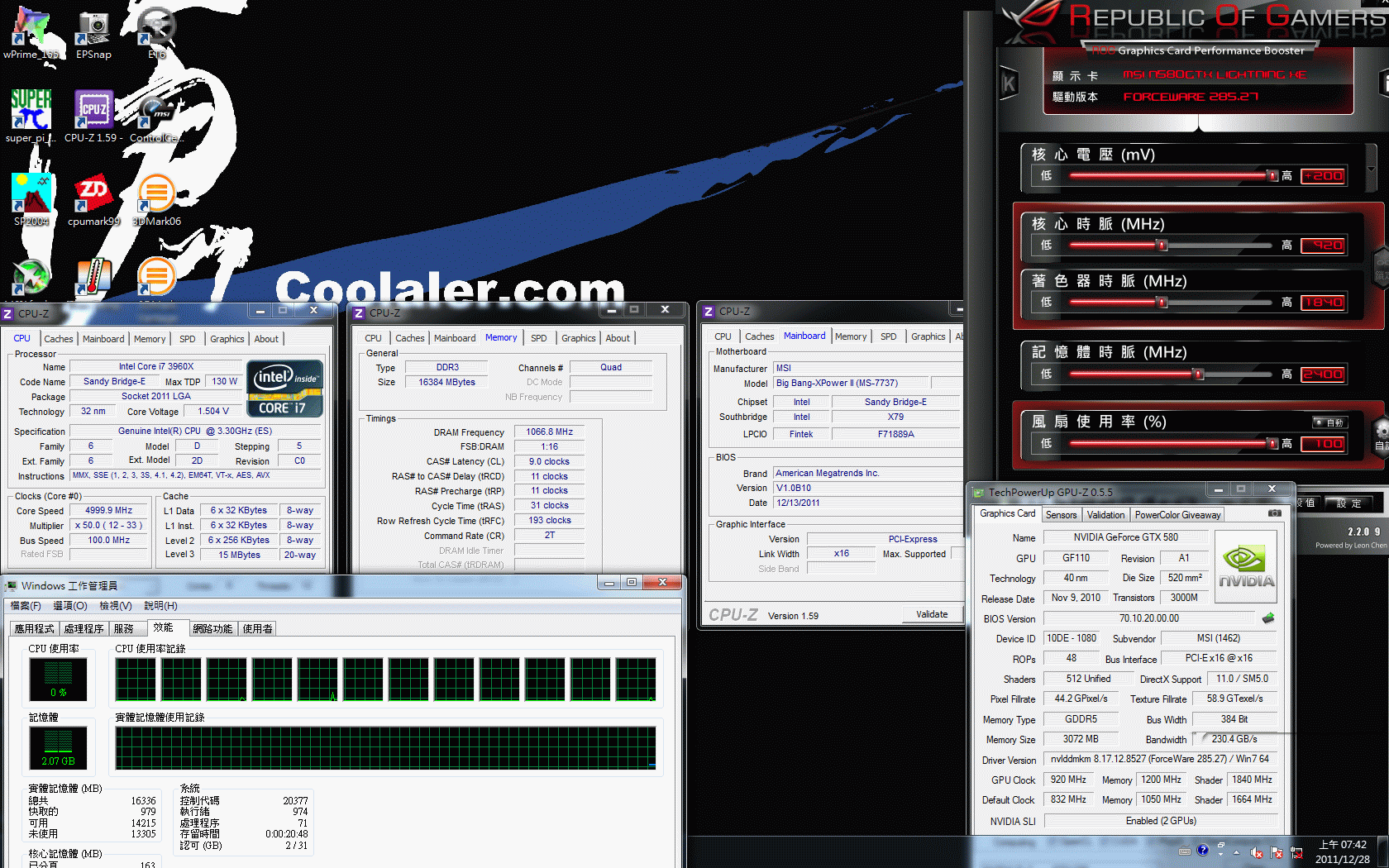Click the keyboard input tray icon
1389x868 pixels.
click(1185, 851)
